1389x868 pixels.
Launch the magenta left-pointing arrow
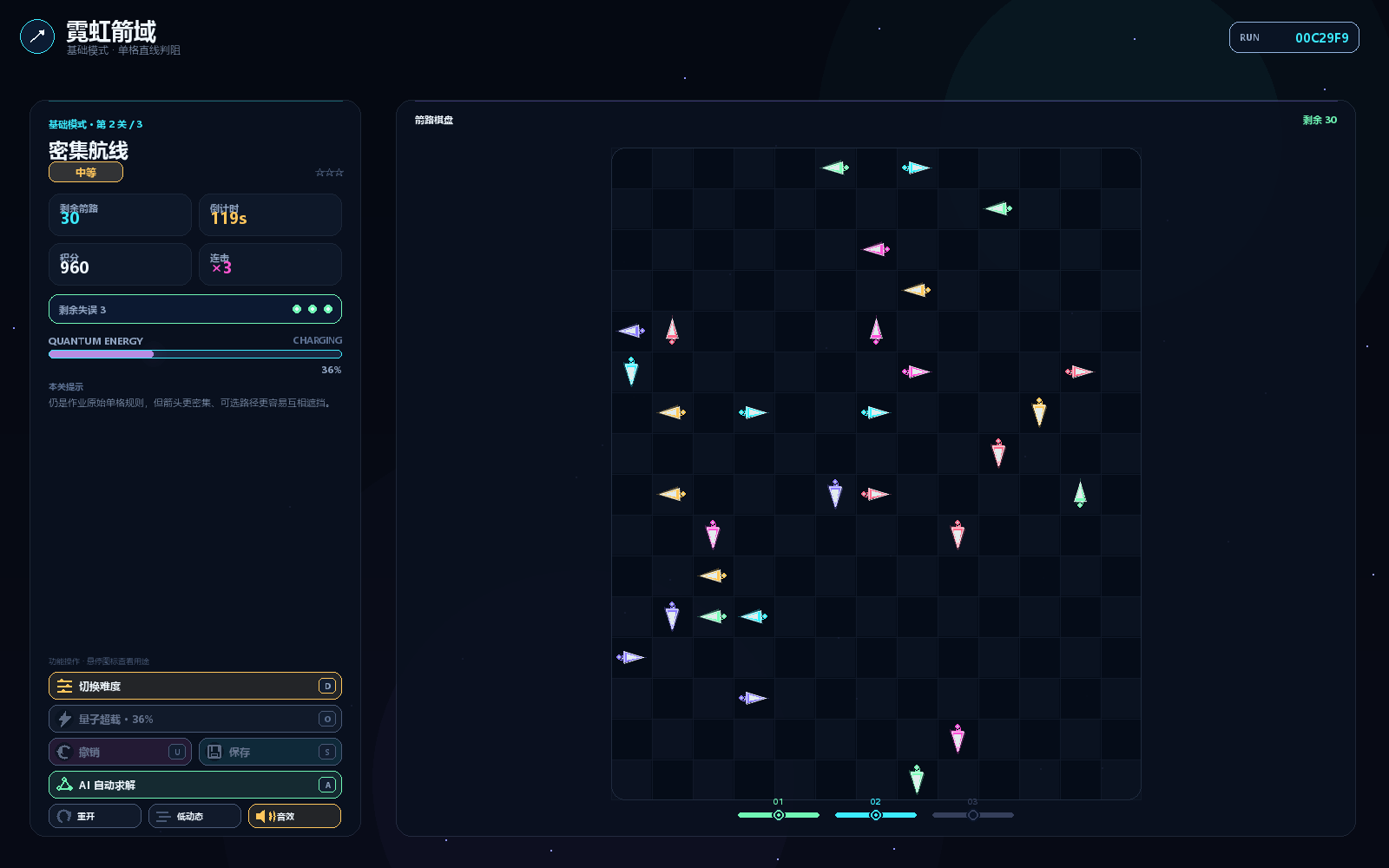click(x=876, y=249)
